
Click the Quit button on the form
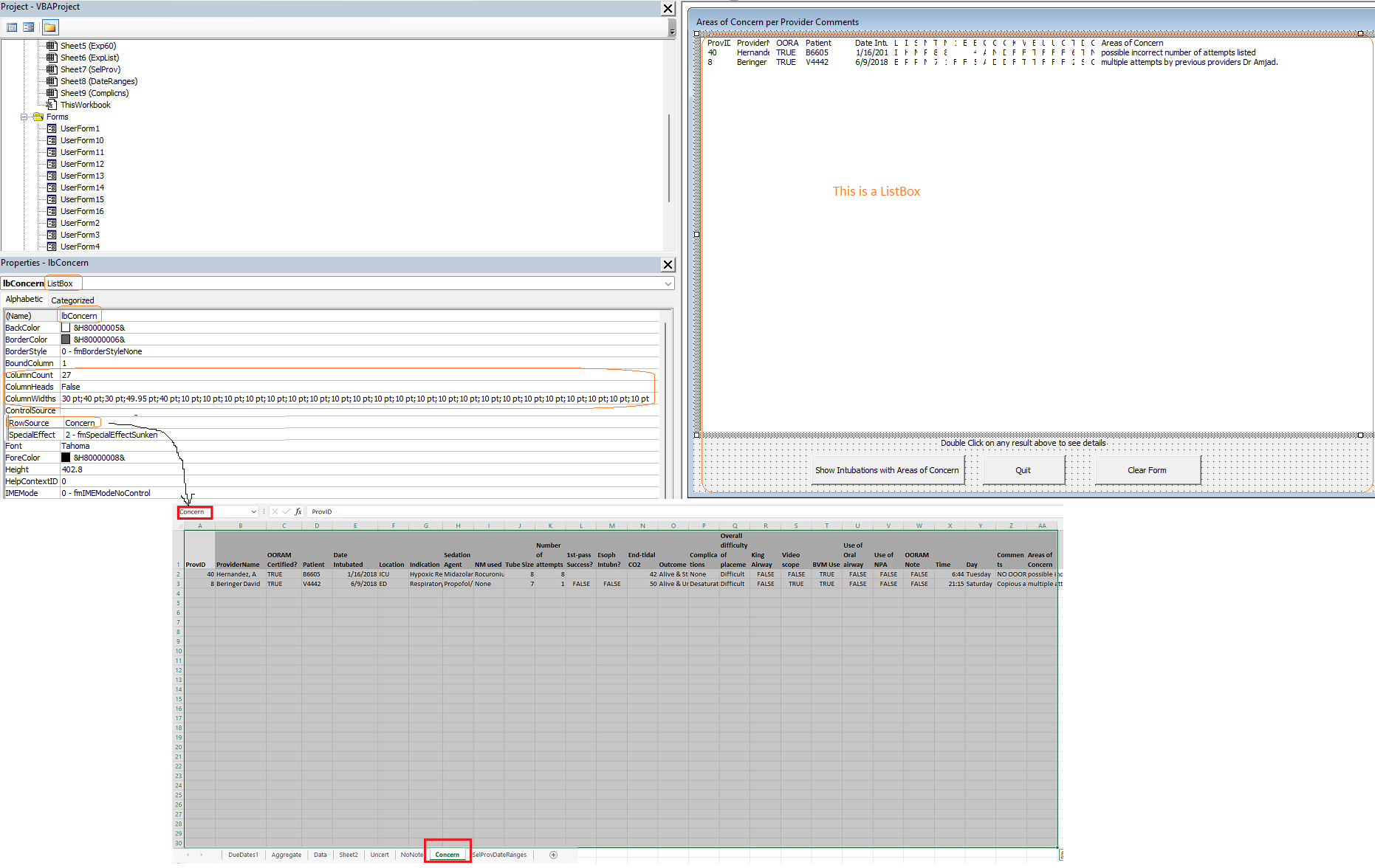click(1023, 470)
